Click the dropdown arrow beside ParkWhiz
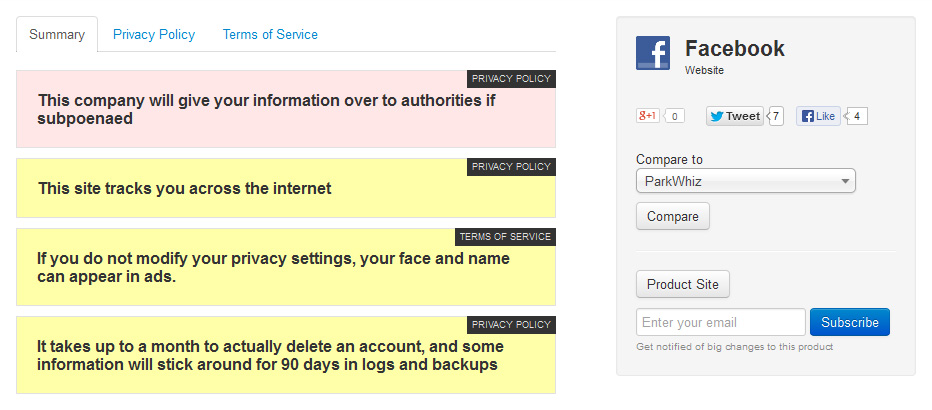Screen dimensions: 932x410 pyautogui.click(x=845, y=182)
